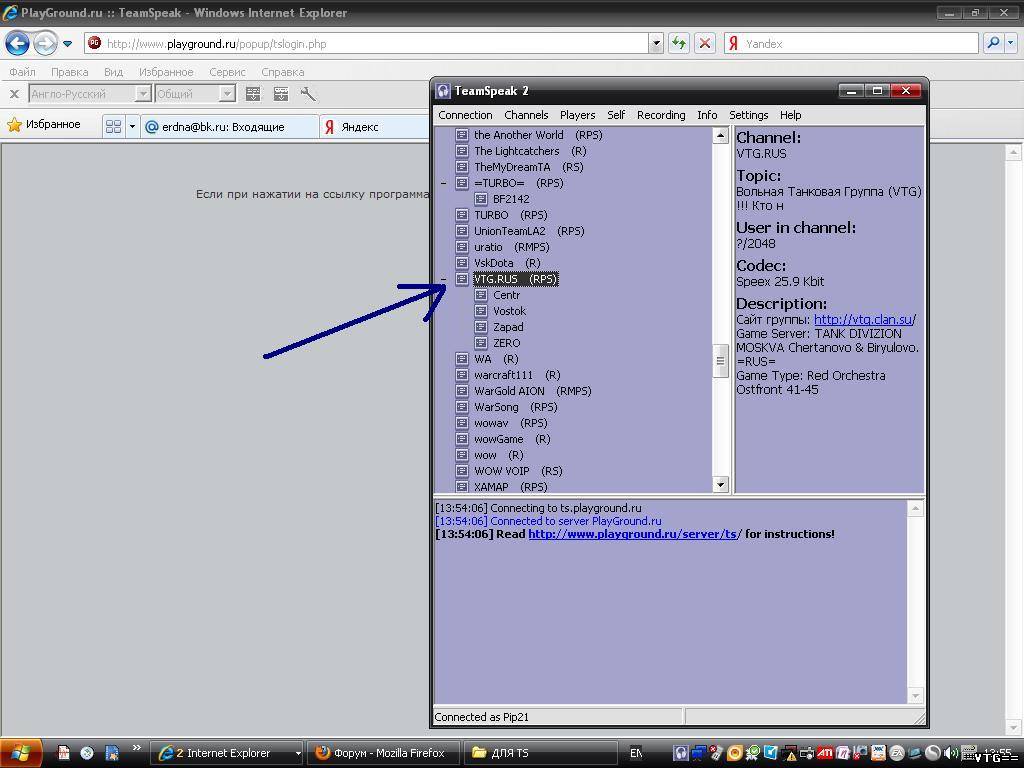Screen dimensions: 1024x768
Task: Click the channel icon beside UnionTeamLA2
Action: point(462,231)
